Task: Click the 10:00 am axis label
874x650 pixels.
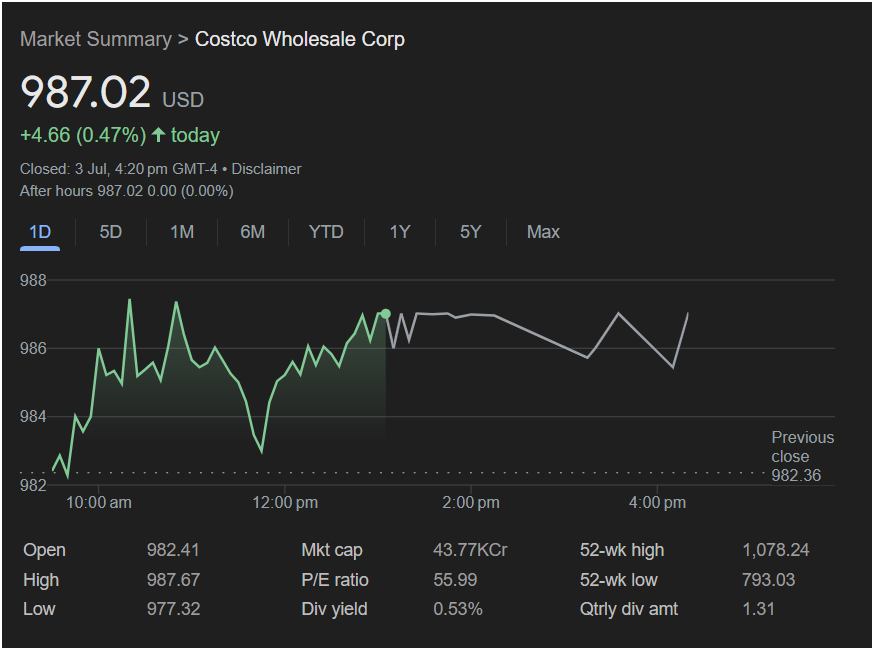Action: pyautogui.click(x=99, y=502)
